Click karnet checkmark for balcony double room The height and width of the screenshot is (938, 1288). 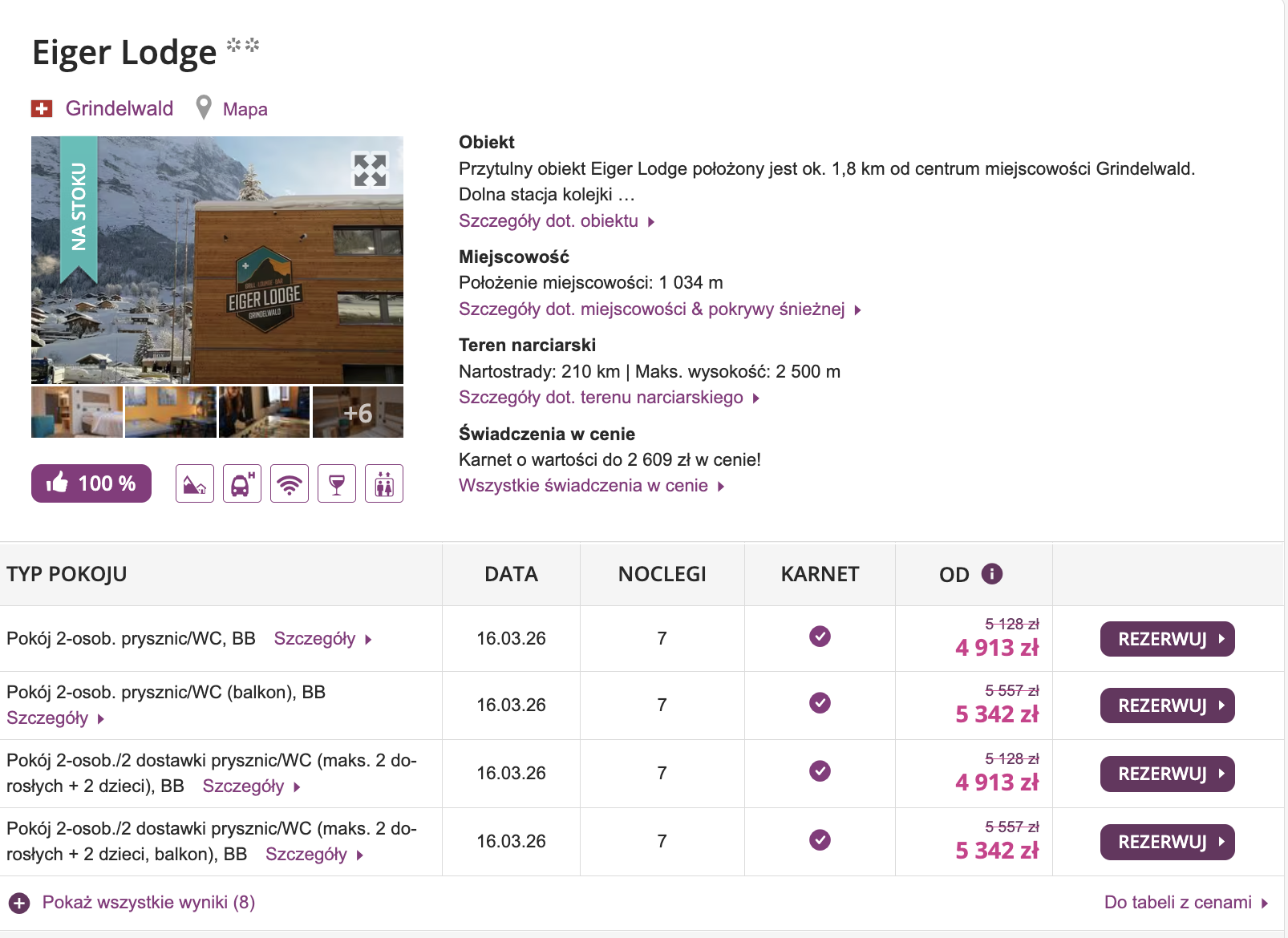[820, 703]
